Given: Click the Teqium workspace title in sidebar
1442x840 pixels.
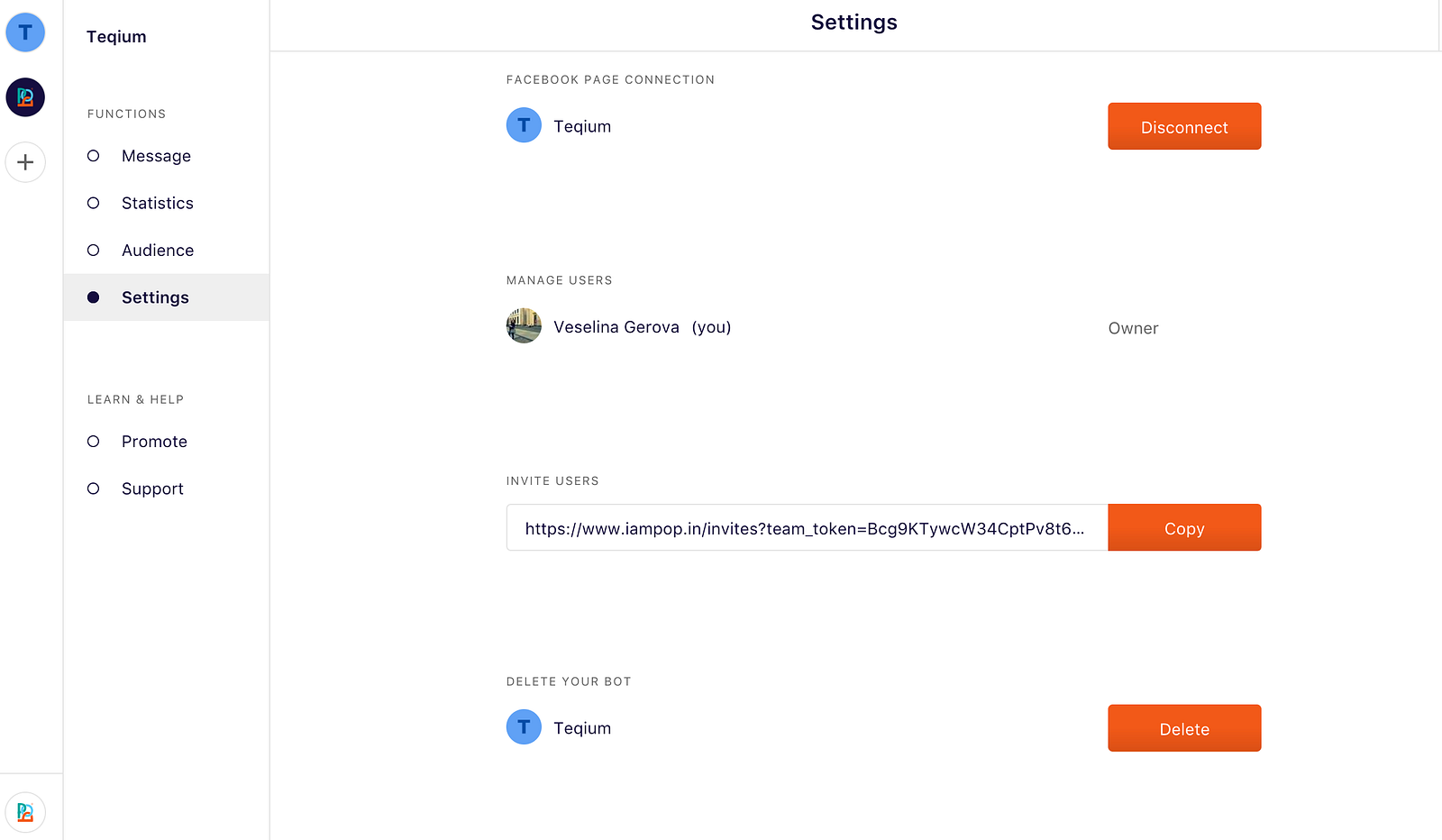Looking at the screenshot, I should 116,37.
